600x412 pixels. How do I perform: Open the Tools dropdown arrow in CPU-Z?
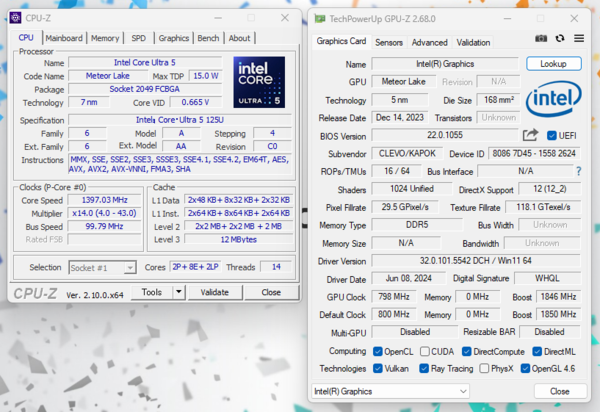tap(179, 292)
